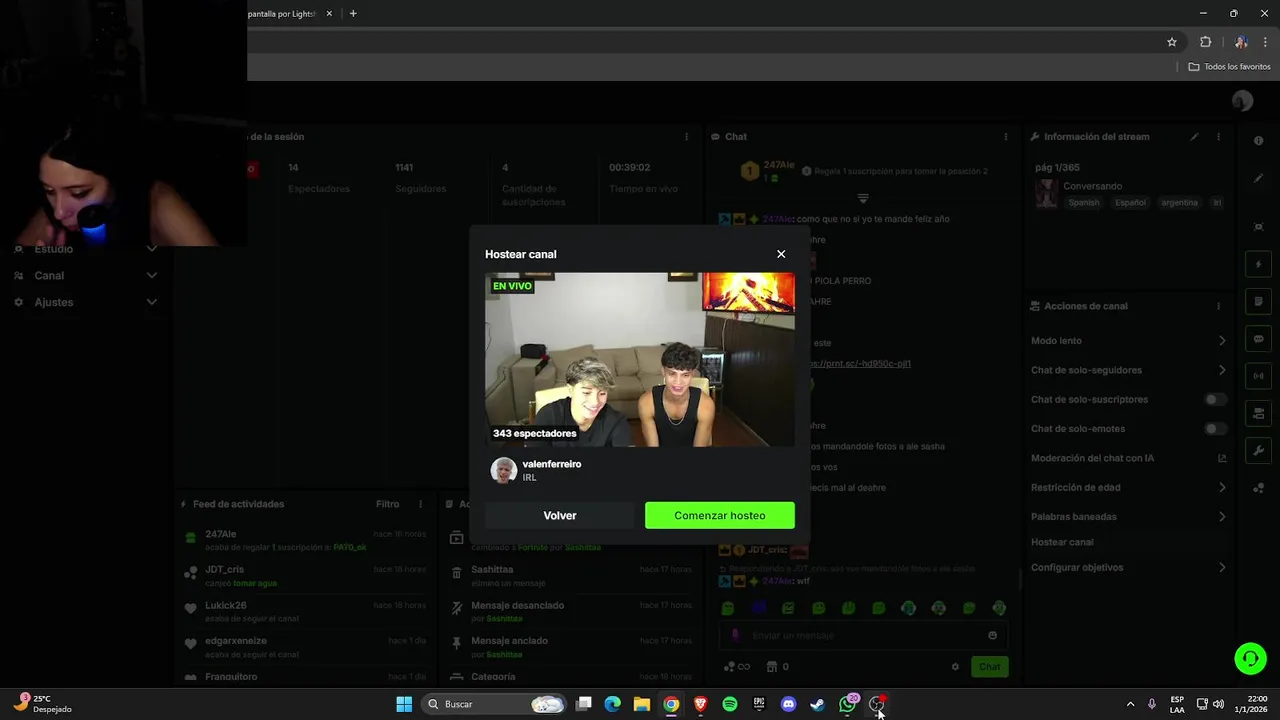Click the info icon in right sidebar
The height and width of the screenshot is (720, 1280).
1258,141
